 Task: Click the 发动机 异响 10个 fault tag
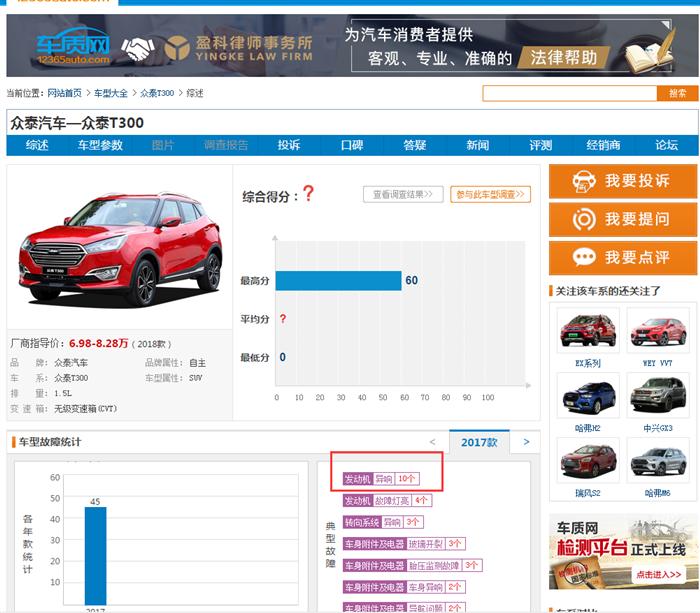tap(381, 479)
